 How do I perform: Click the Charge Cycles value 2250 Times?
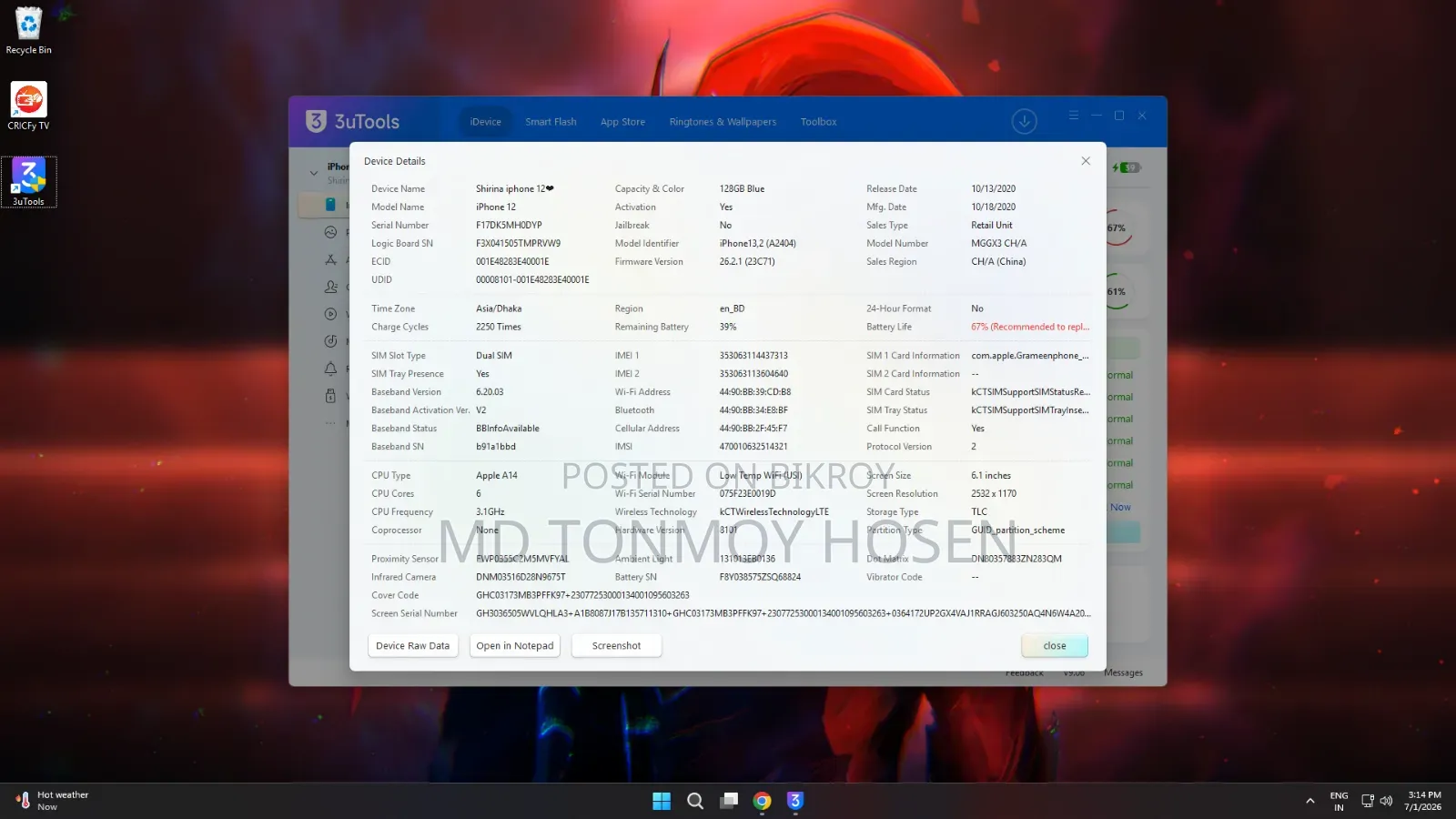coord(499,328)
